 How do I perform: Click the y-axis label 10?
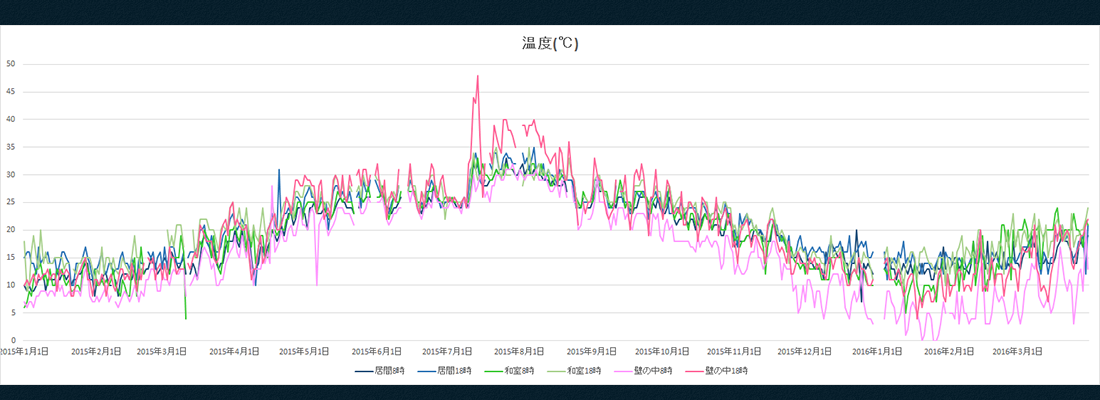11,285
